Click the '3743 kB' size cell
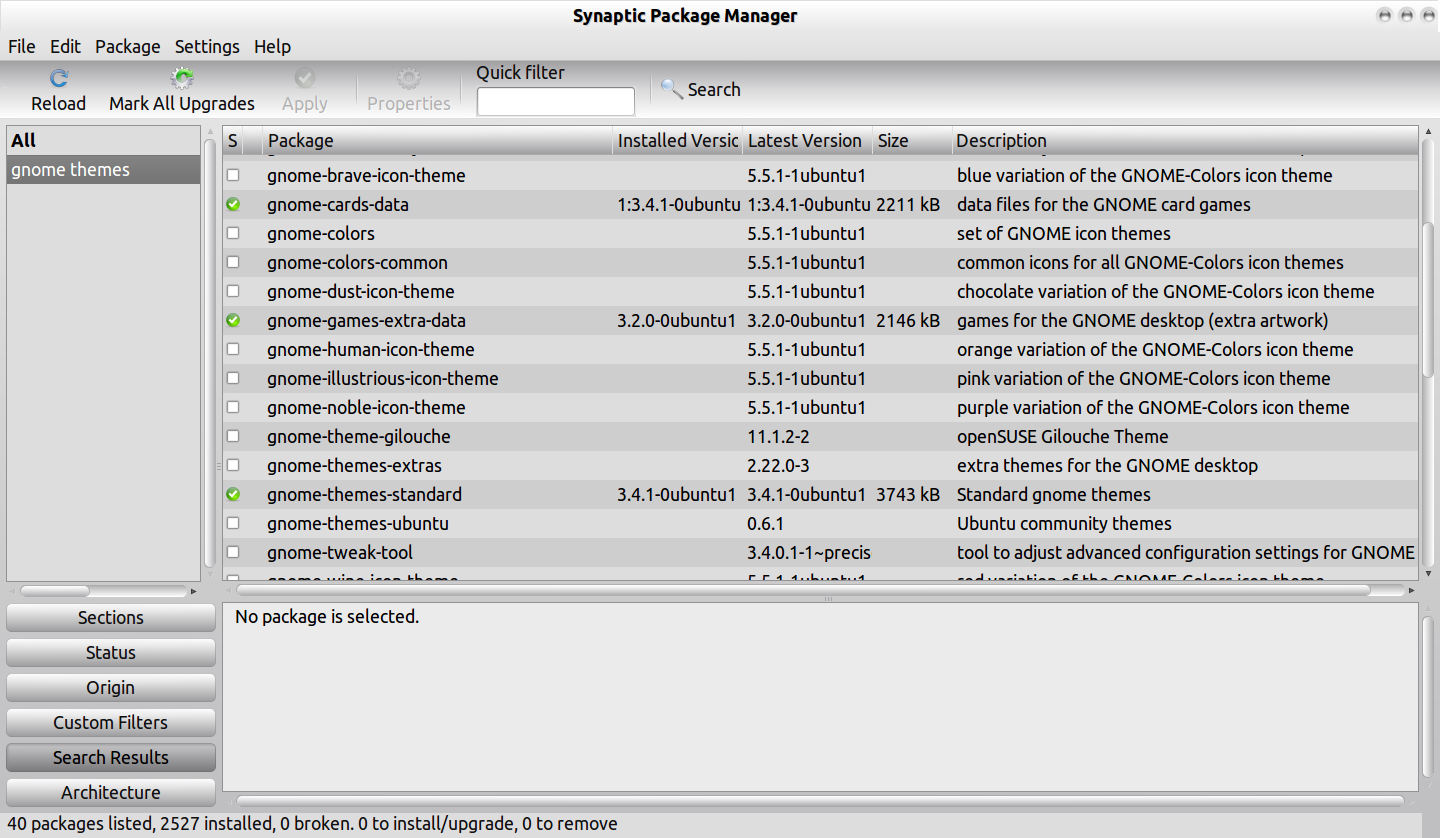Screen dimensions: 1440x838 [908, 494]
